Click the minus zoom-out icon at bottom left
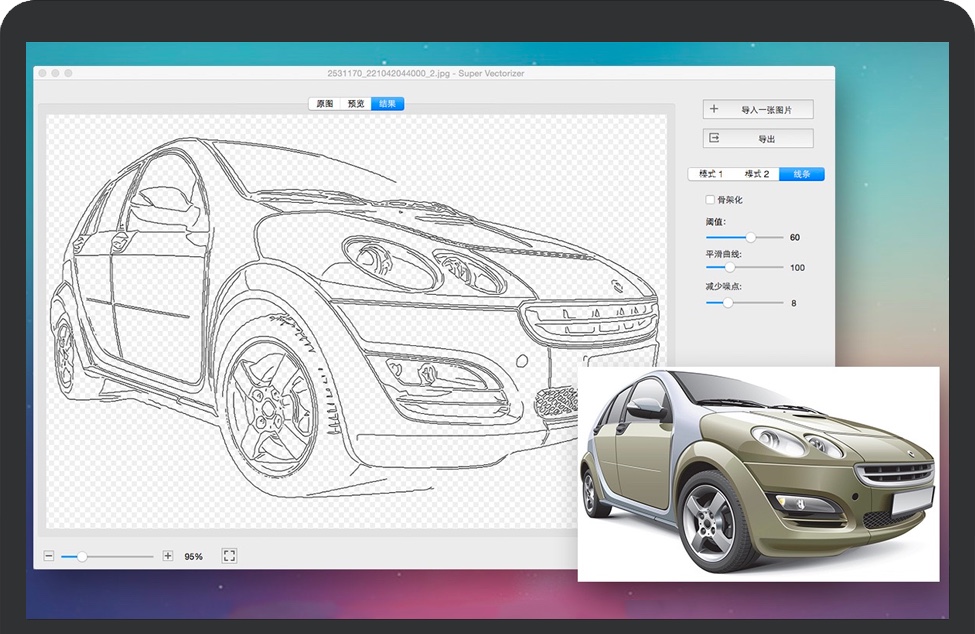Viewport: 975px width, 634px height. pyautogui.click(x=48, y=555)
